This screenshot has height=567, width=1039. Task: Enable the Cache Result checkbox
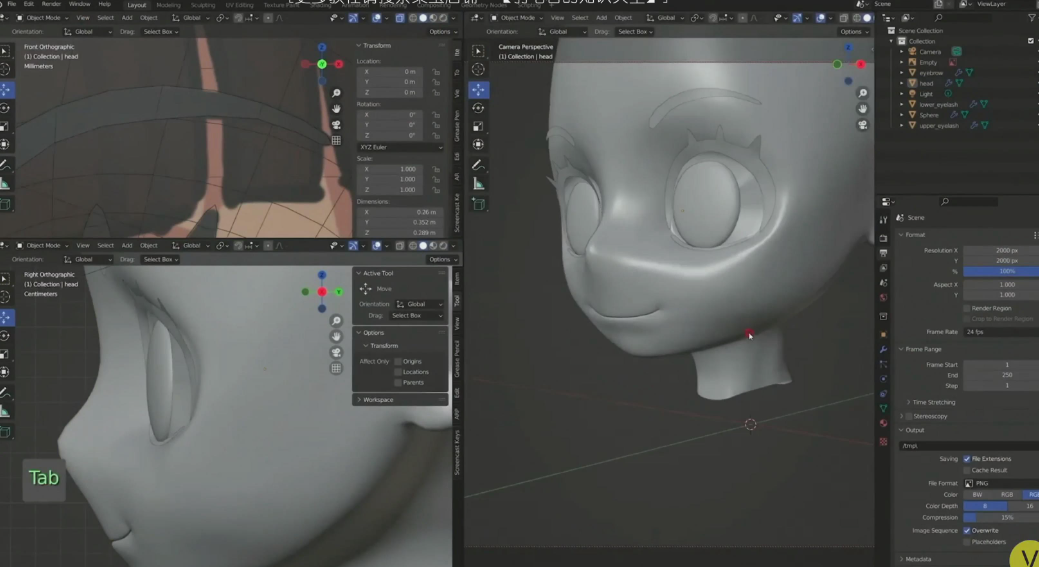coord(967,470)
